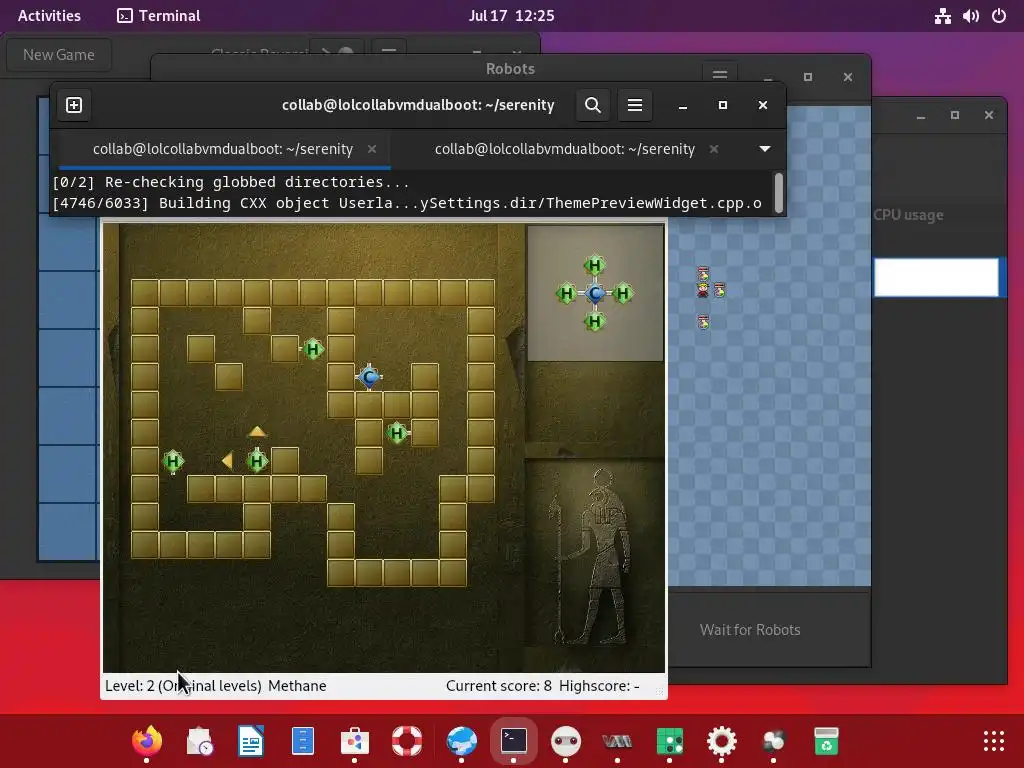The height and width of the screenshot is (768, 1024).
Task: Open LibreOffice Writer from the dock
Action: click(x=251, y=741)
